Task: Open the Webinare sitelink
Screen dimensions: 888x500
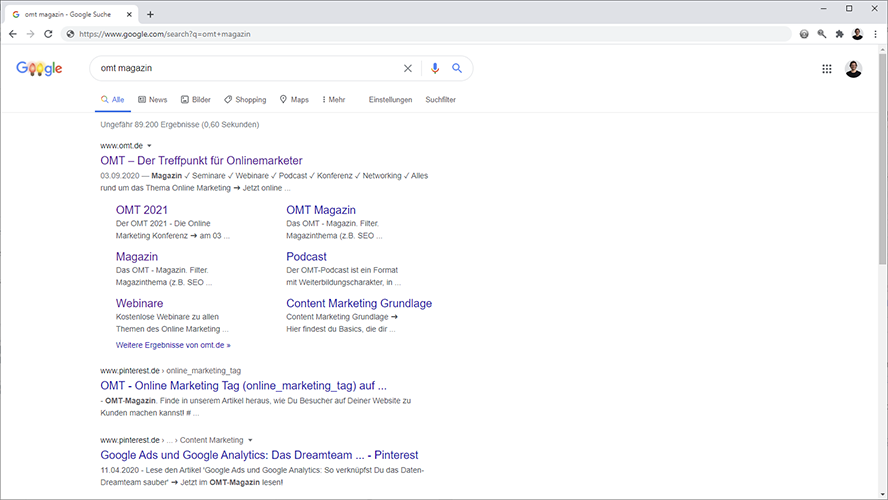Action: coord(139,304)
